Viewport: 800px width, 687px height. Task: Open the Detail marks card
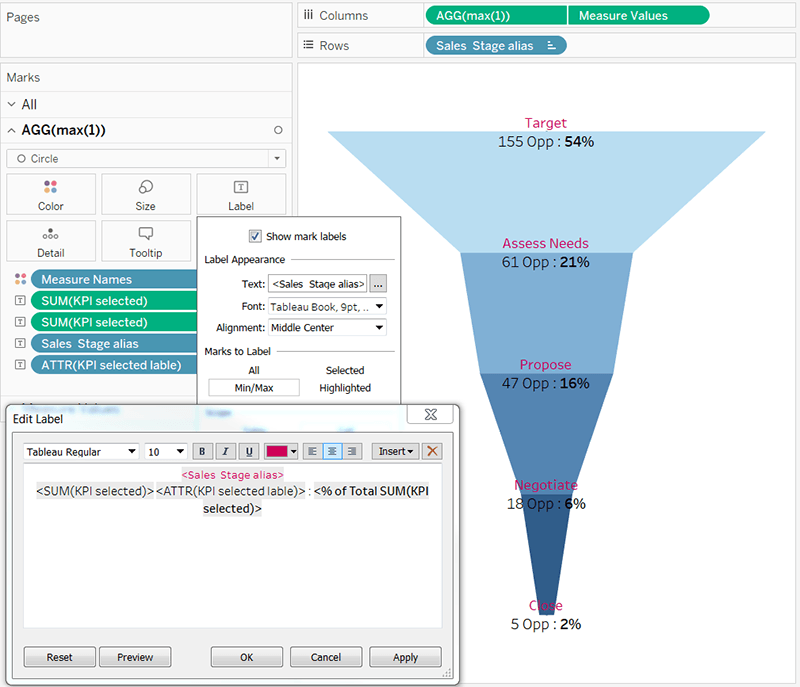(x=50, y=241)
